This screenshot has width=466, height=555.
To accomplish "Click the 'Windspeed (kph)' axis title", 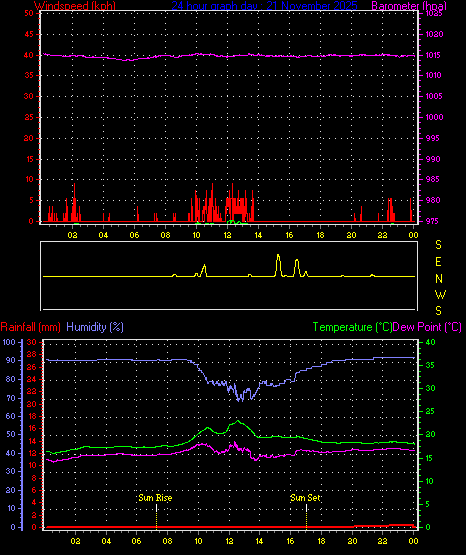I will pos(75,6).
